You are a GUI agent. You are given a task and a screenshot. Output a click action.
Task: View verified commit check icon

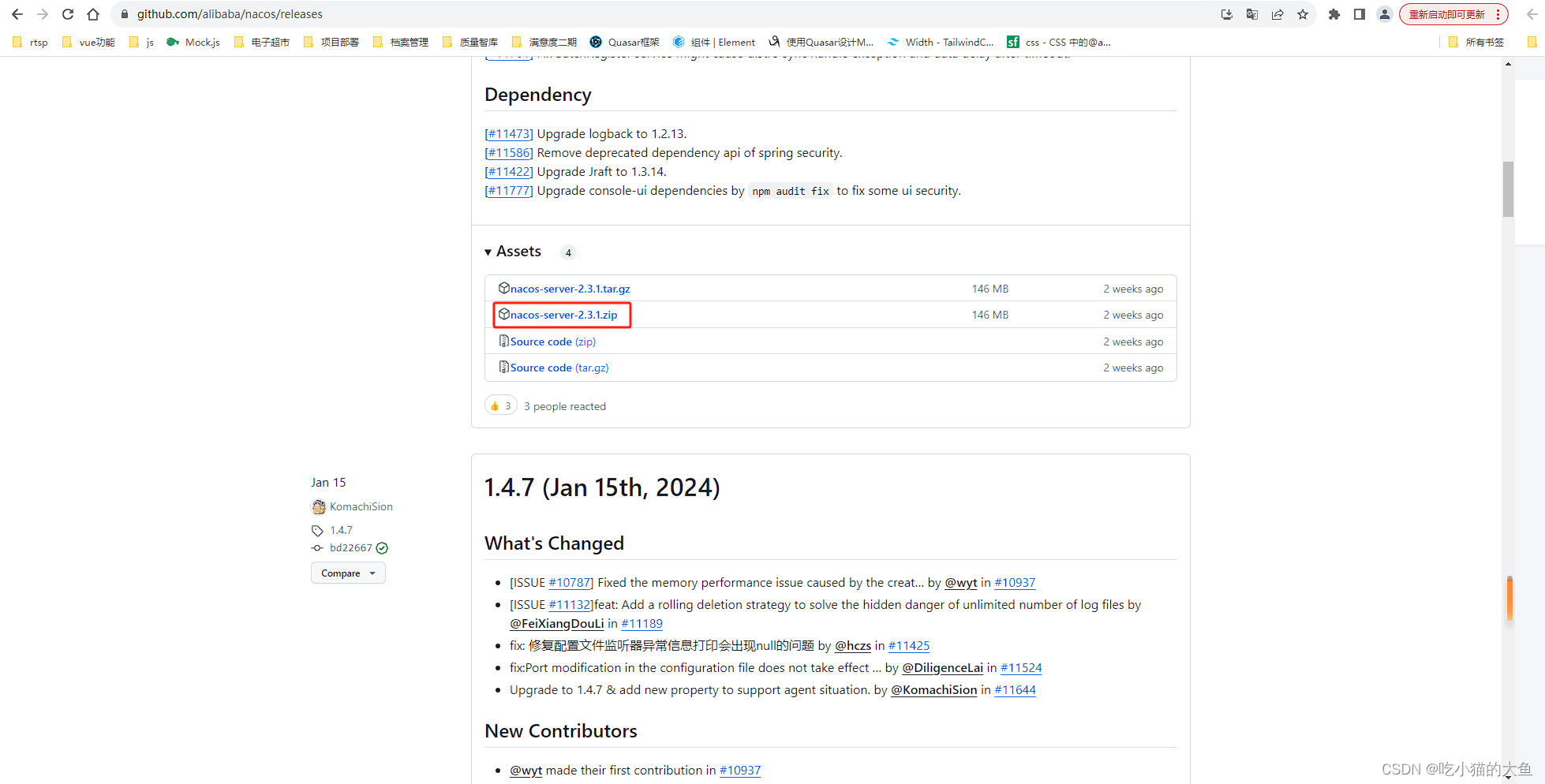click(x=382, y=548)
